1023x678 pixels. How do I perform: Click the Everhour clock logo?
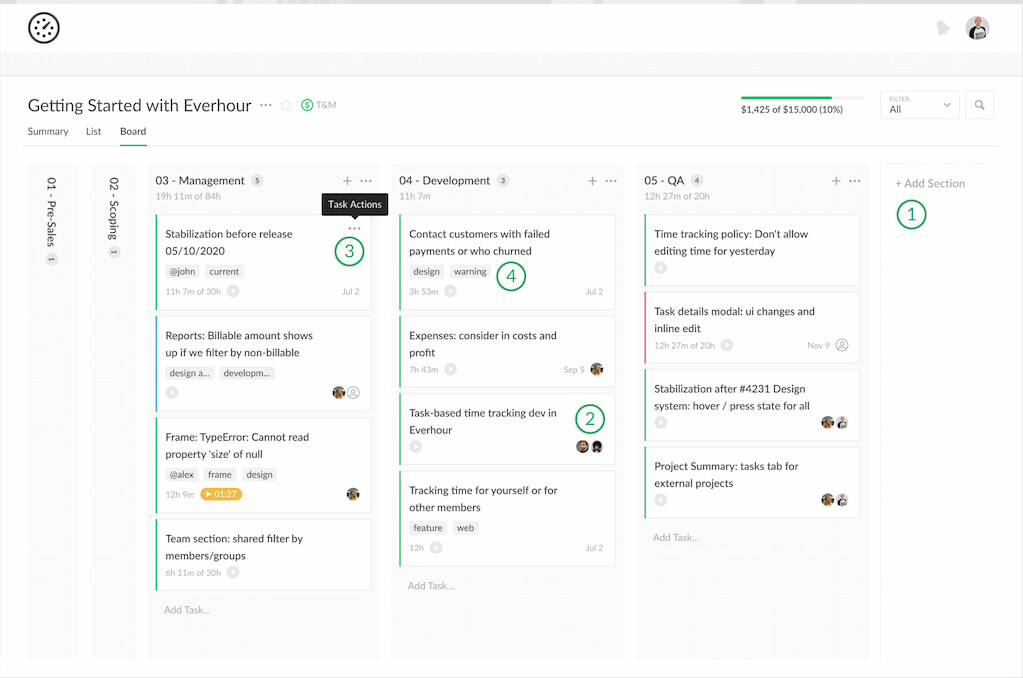43,28
